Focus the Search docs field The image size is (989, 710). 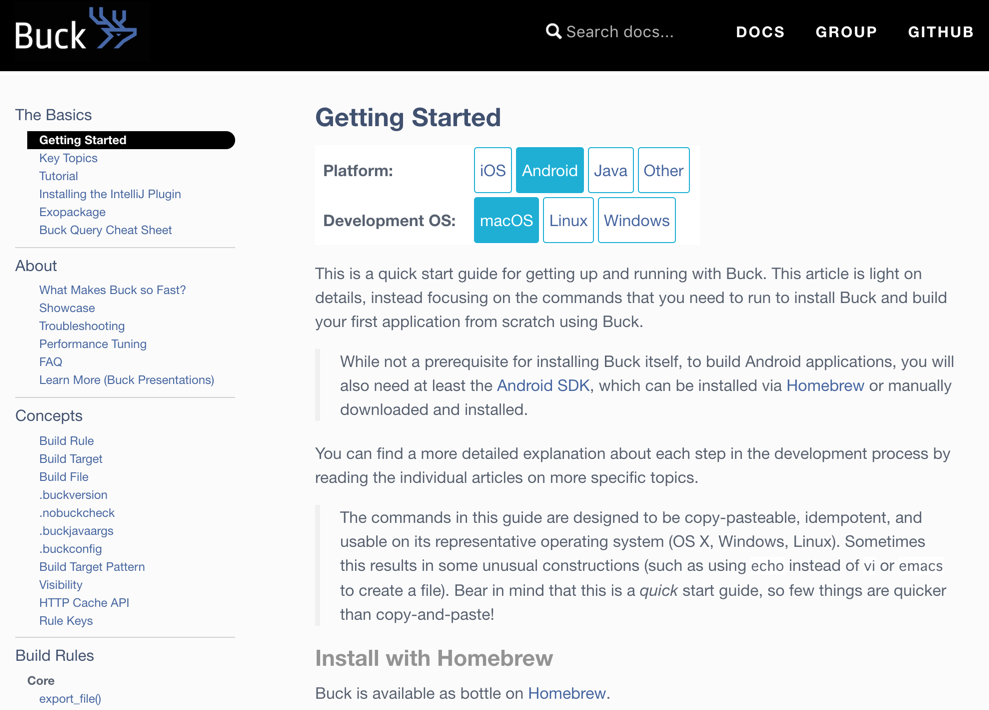click(x=619, y=32)
